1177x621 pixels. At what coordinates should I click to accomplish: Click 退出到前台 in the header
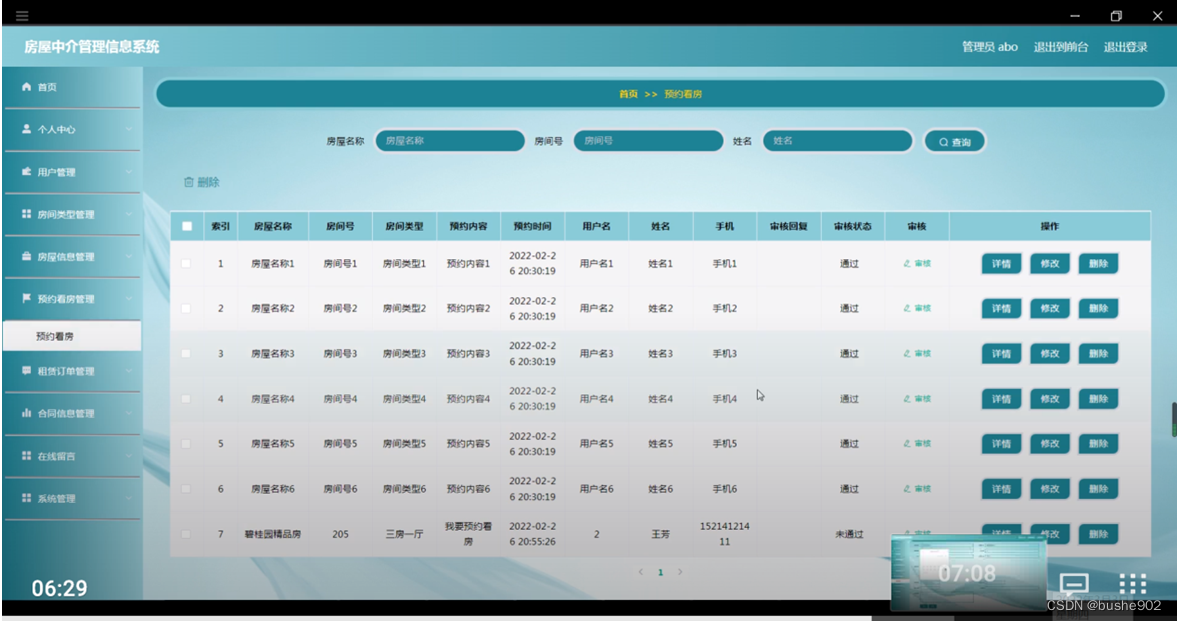[x=1061, y=47]
